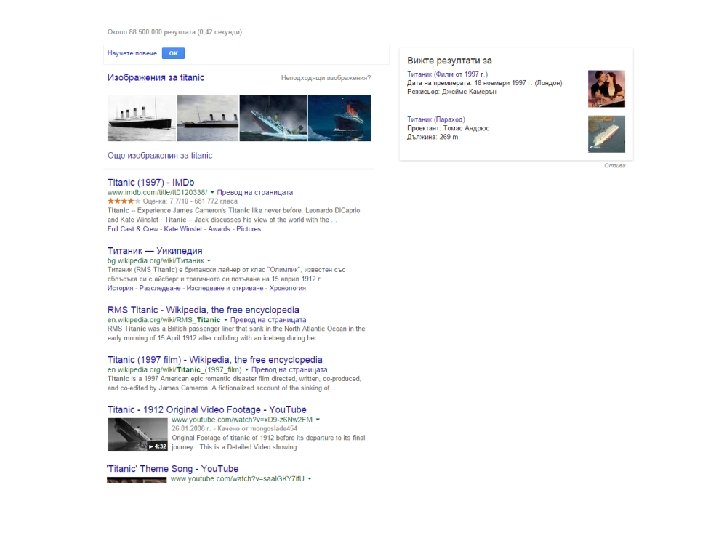Click the Titanic movie poster thumbnail

[x=606, y=89]
